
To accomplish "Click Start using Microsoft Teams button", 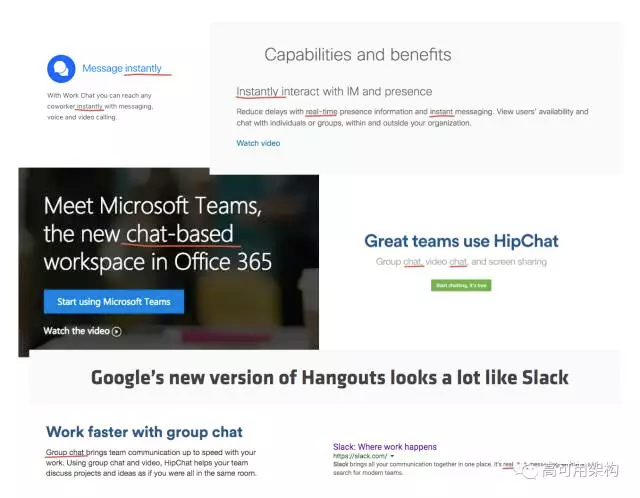I will (114, 302).
